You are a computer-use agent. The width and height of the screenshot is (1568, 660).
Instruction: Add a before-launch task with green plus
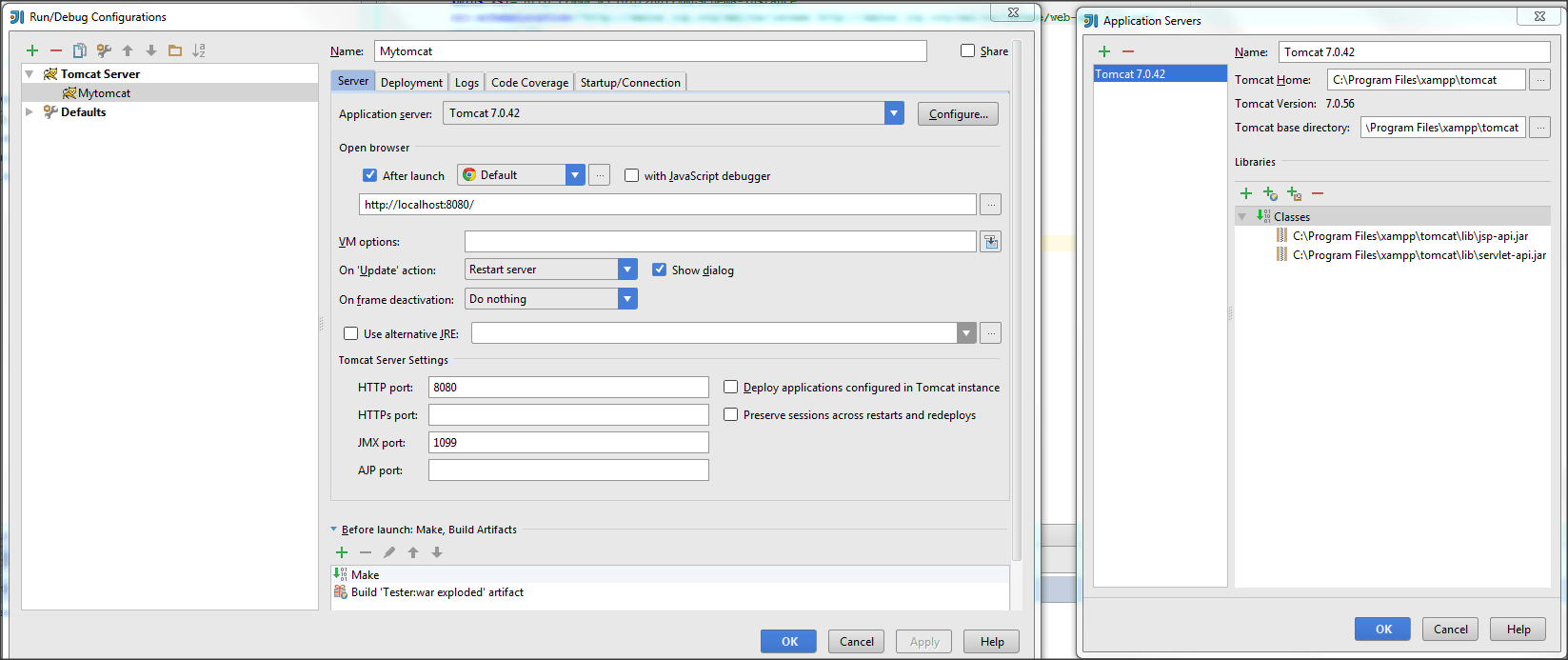[x=342, y=552]
